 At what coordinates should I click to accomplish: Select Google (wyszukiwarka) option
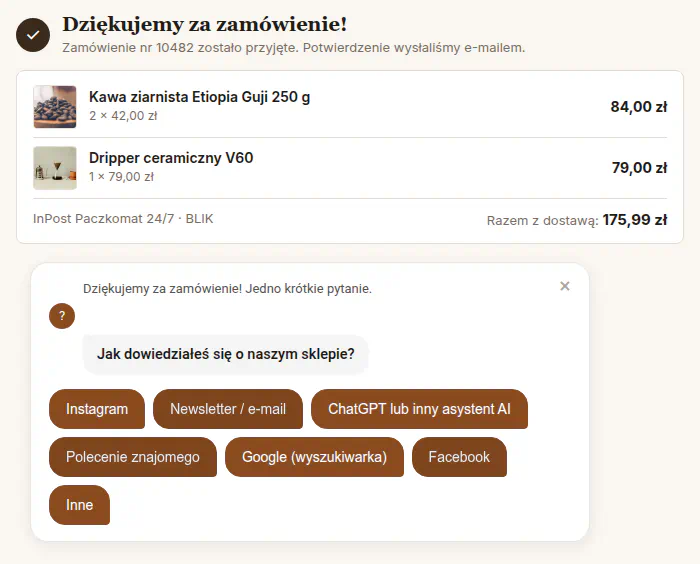tap(314, 457)
